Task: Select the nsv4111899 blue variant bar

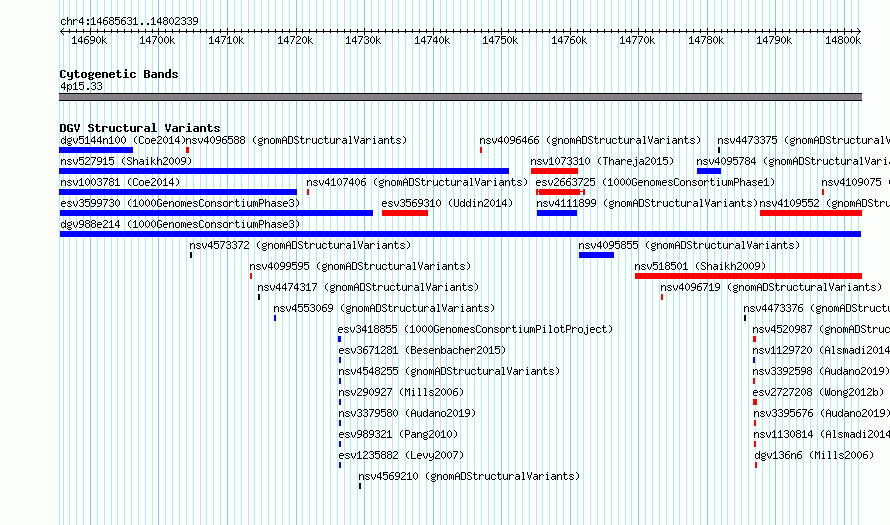Action: coord(557,213)
